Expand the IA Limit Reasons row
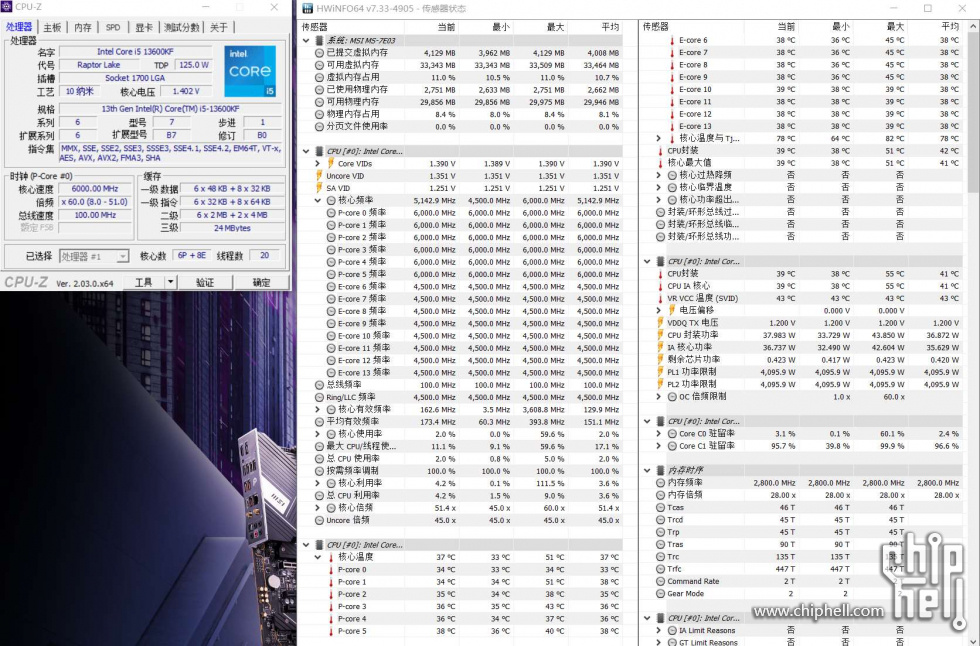This screenshot has width=980, height=646. (x=658, y=630)
